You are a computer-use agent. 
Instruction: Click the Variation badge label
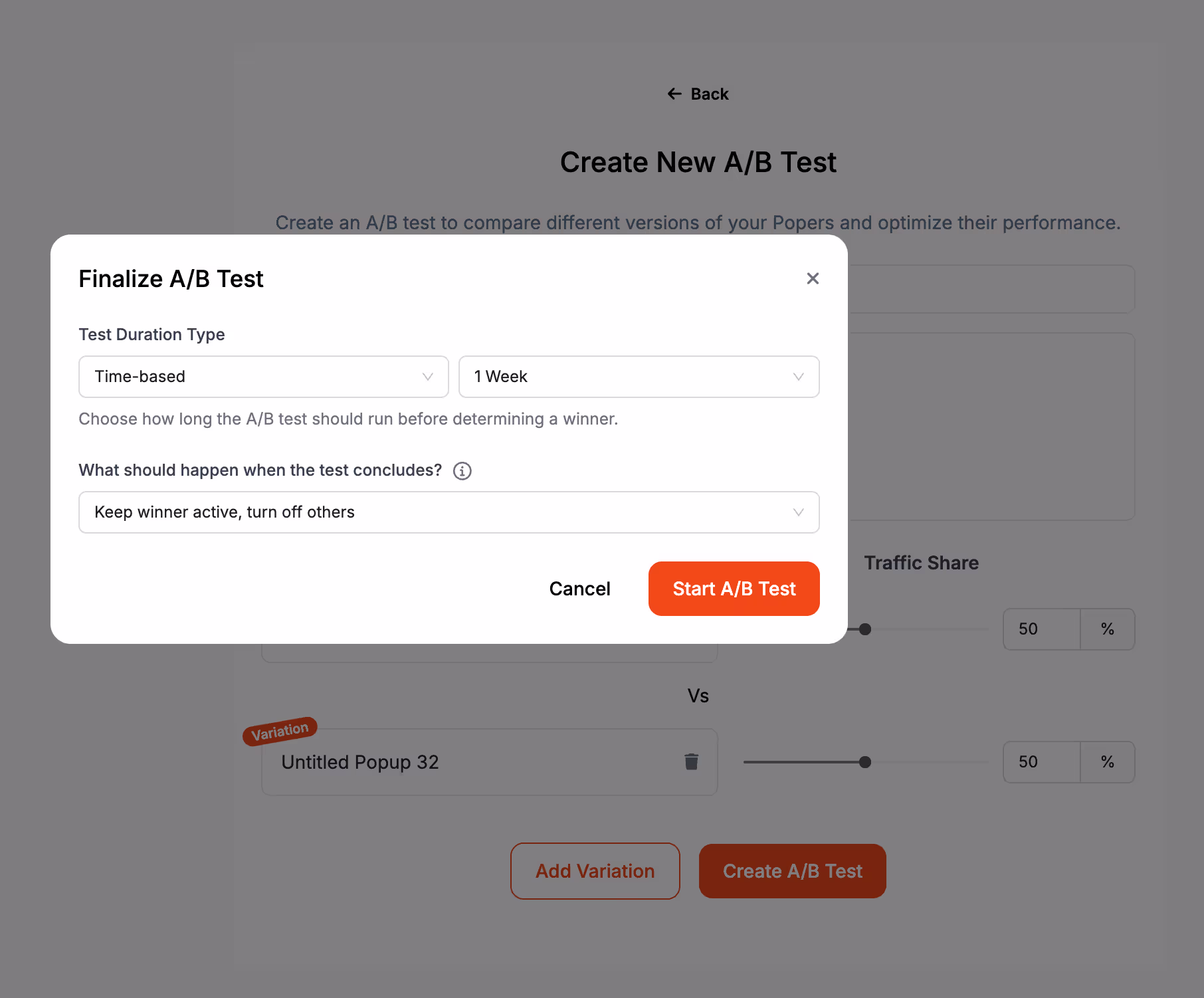[279, 729]
